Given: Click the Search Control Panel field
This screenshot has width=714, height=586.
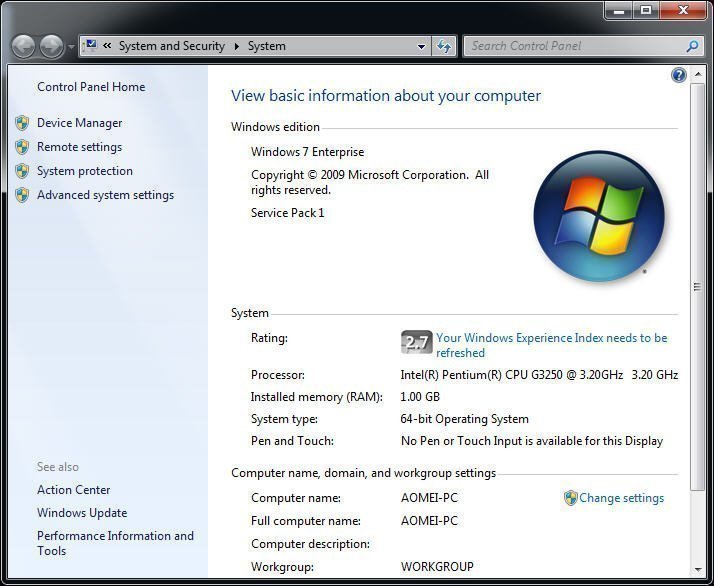Looking at the screenshot, I should [x=575, y=46].
